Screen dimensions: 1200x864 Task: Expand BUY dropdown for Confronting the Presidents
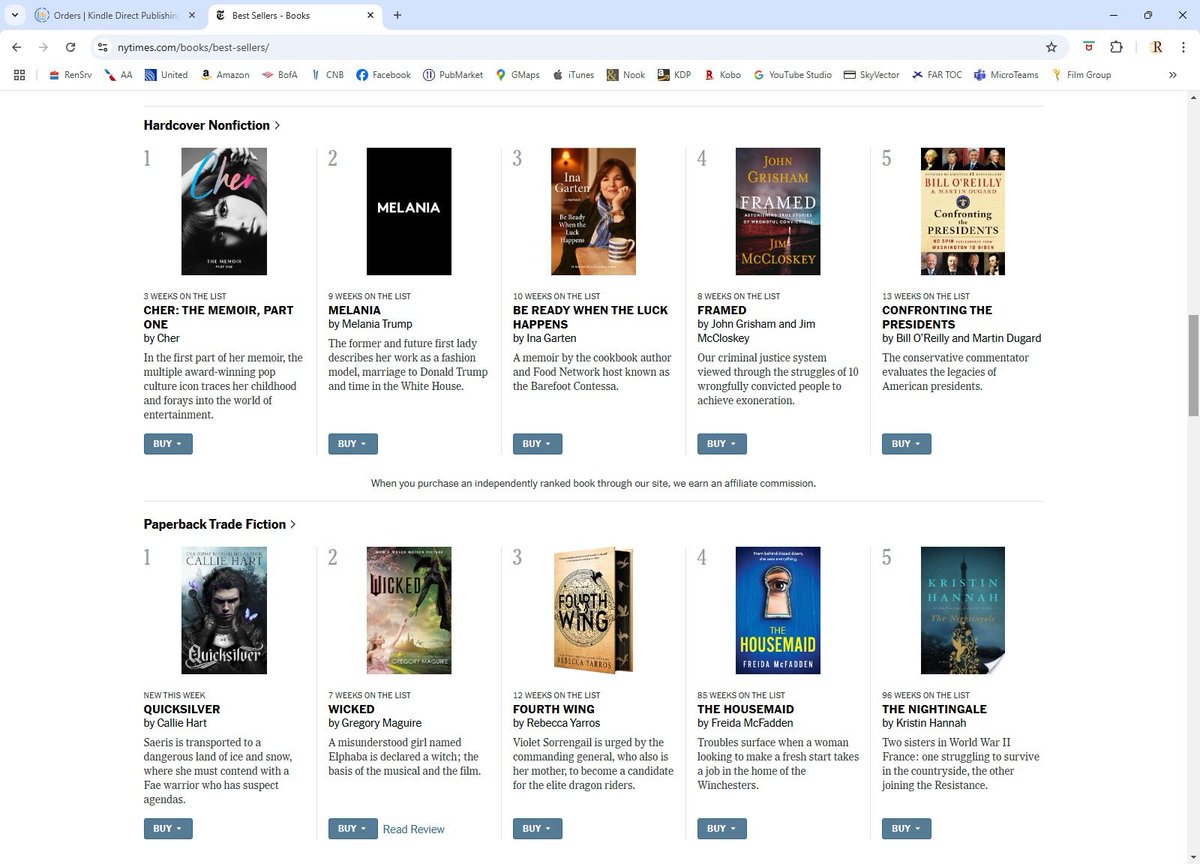point(907,444)
